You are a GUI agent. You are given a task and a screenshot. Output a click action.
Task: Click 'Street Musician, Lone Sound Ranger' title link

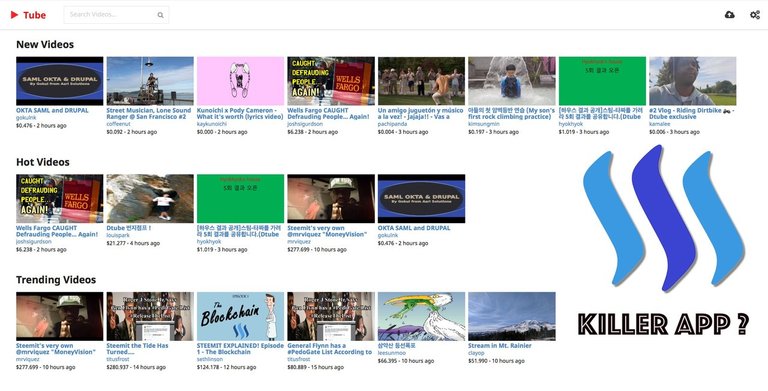point(149,114)
